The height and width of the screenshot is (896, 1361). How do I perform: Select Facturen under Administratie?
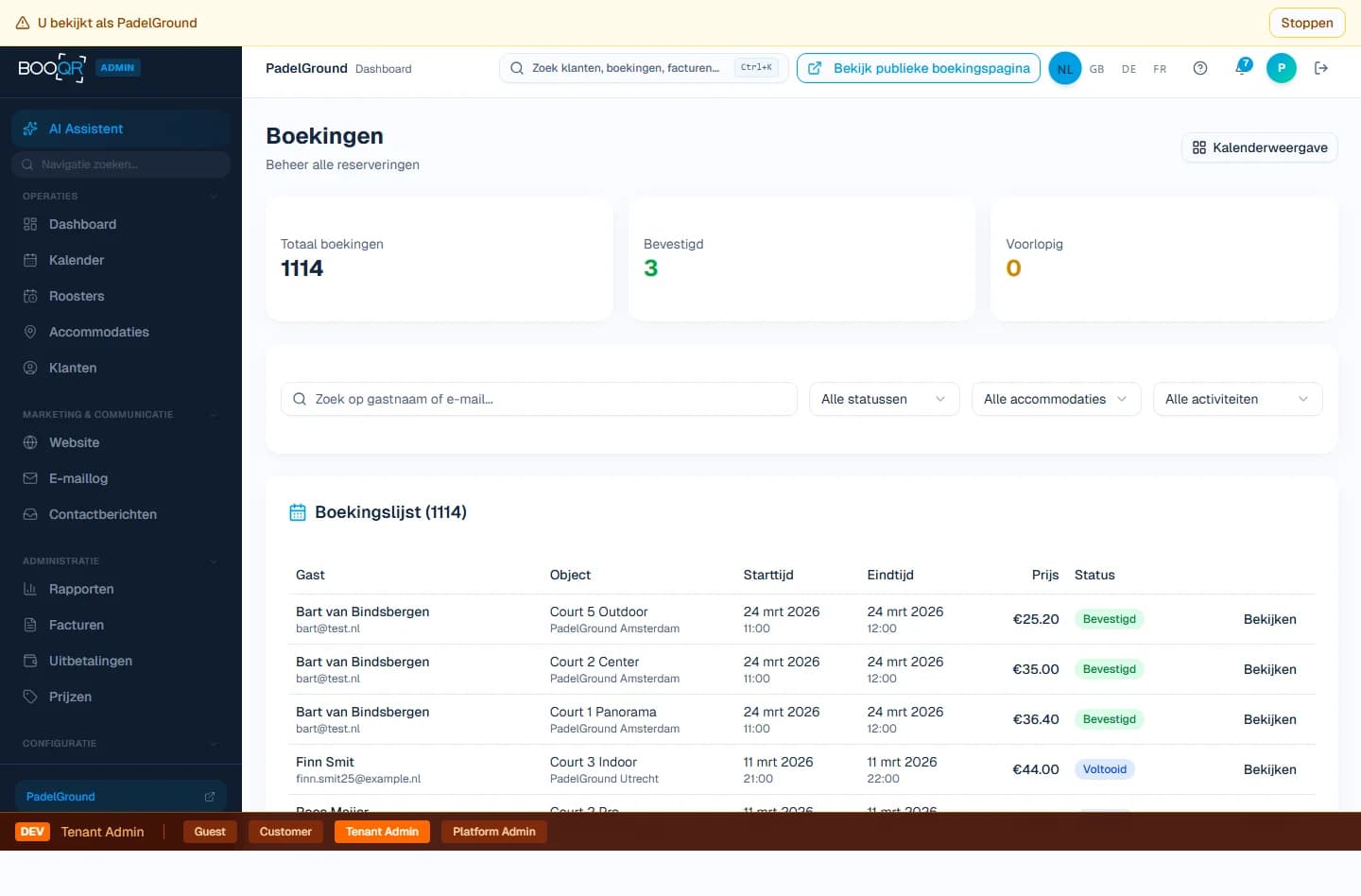click(x=76, y=625)
